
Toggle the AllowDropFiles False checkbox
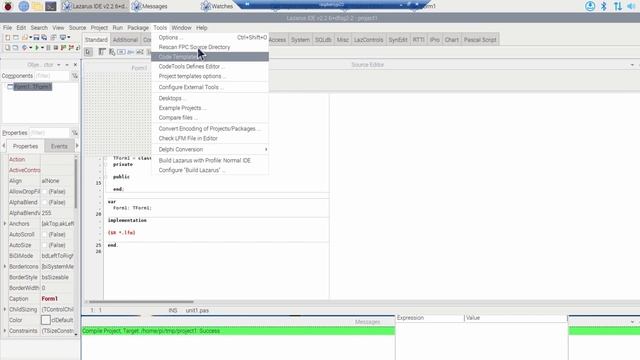44,191
